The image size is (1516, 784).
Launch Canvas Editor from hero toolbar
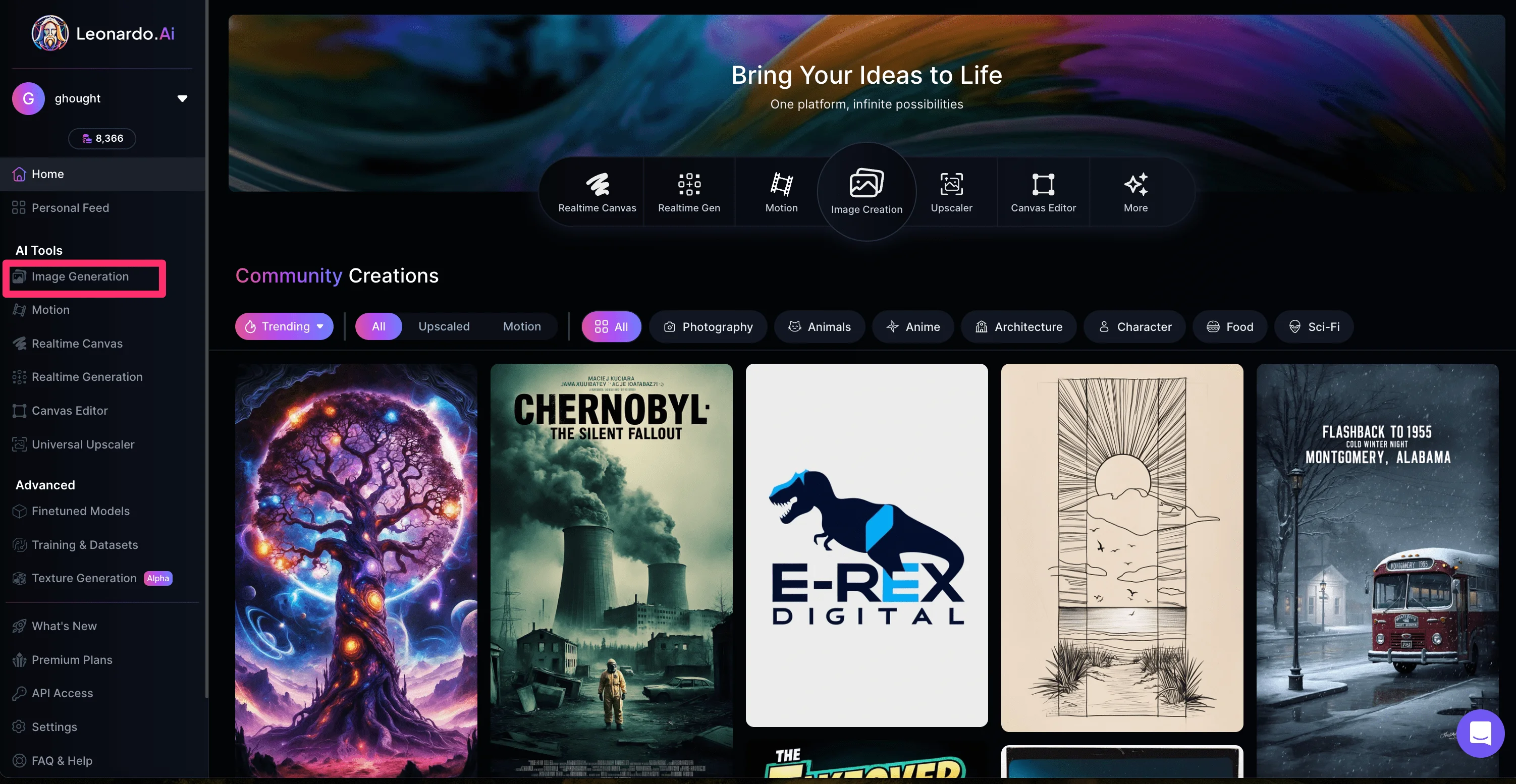coord(1043,192)
